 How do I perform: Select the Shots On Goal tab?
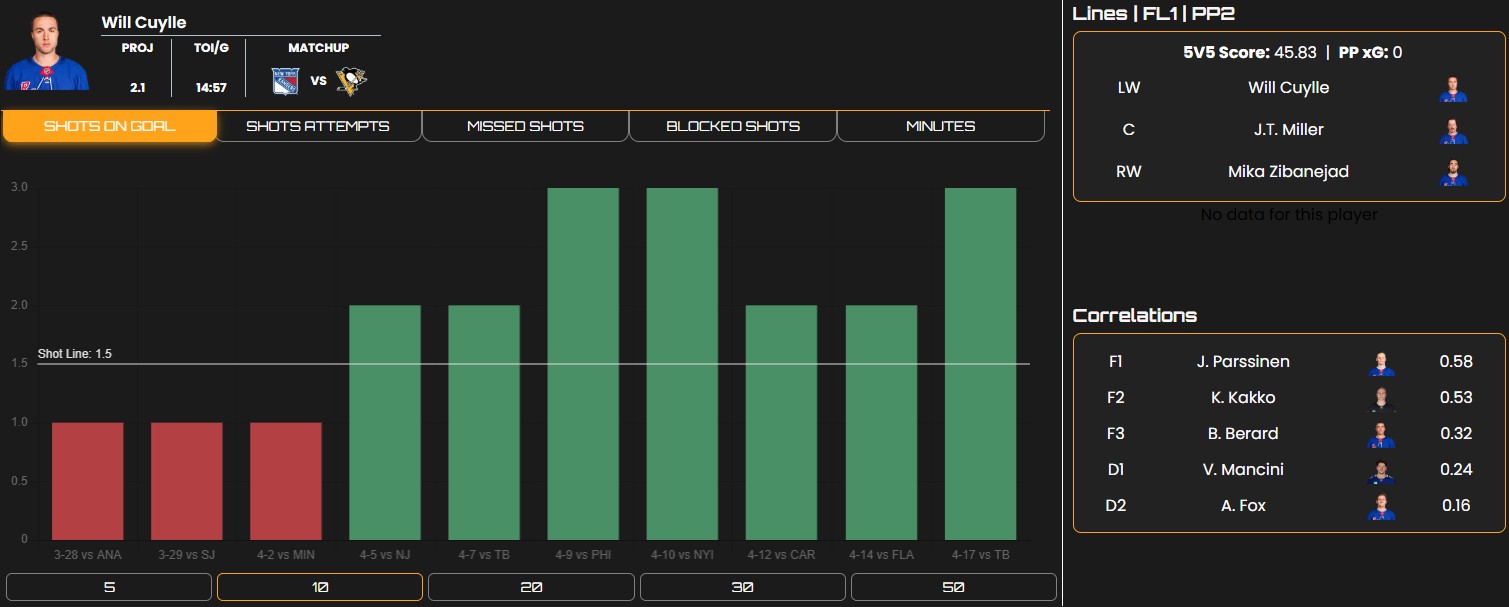click(109, 126)
